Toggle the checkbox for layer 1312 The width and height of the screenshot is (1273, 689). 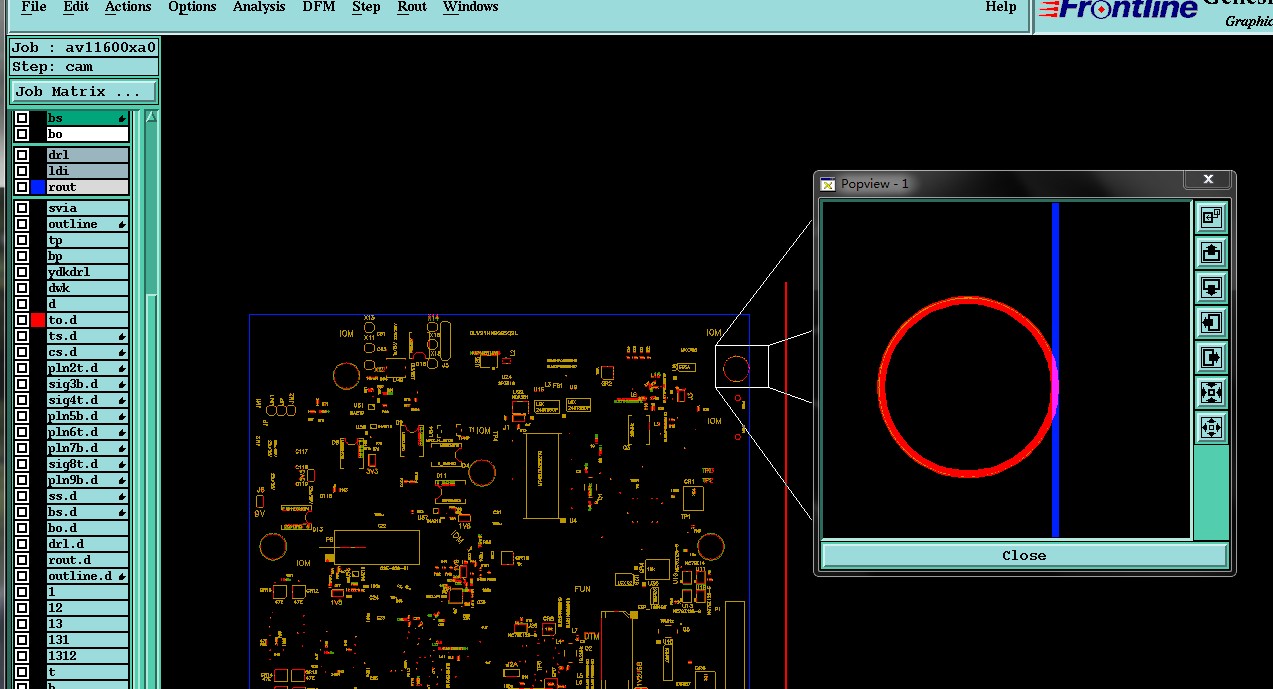(22, 656)
